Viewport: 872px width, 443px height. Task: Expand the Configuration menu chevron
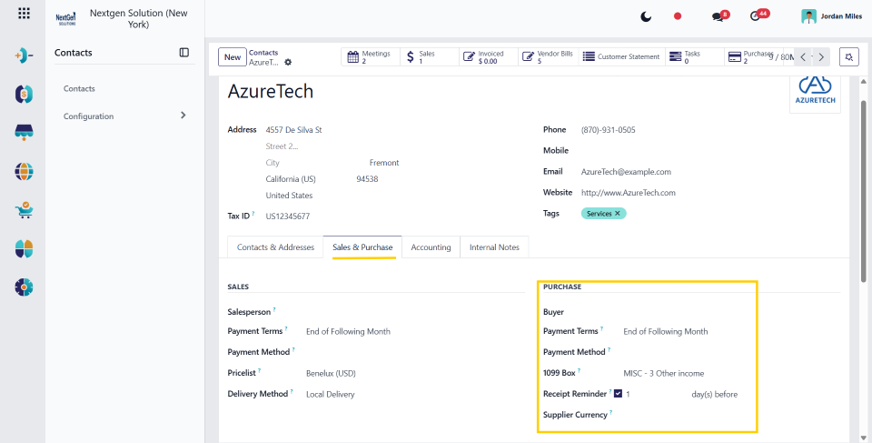pyautogui.click(x=183, y=116)
